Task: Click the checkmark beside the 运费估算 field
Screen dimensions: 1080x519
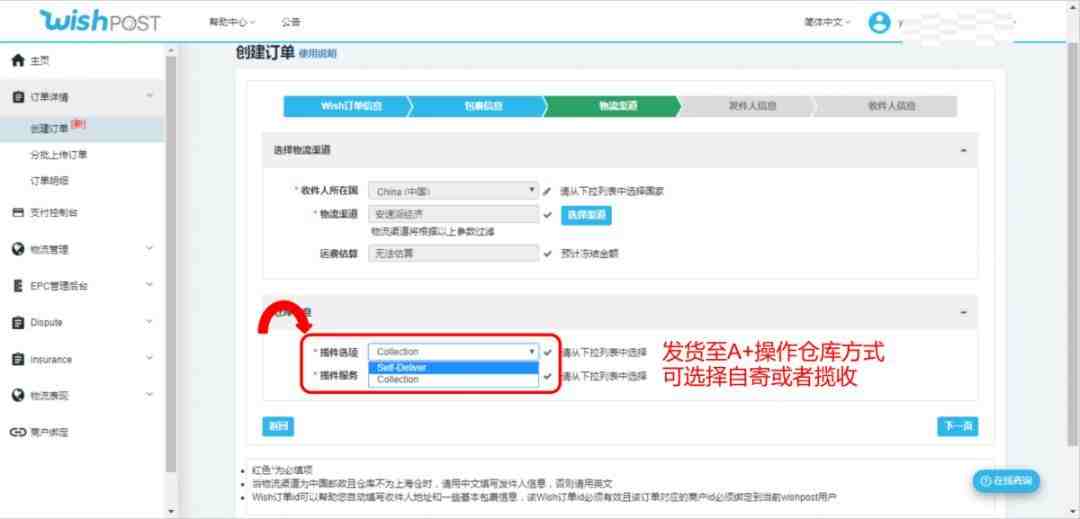Action: [548, 254]
